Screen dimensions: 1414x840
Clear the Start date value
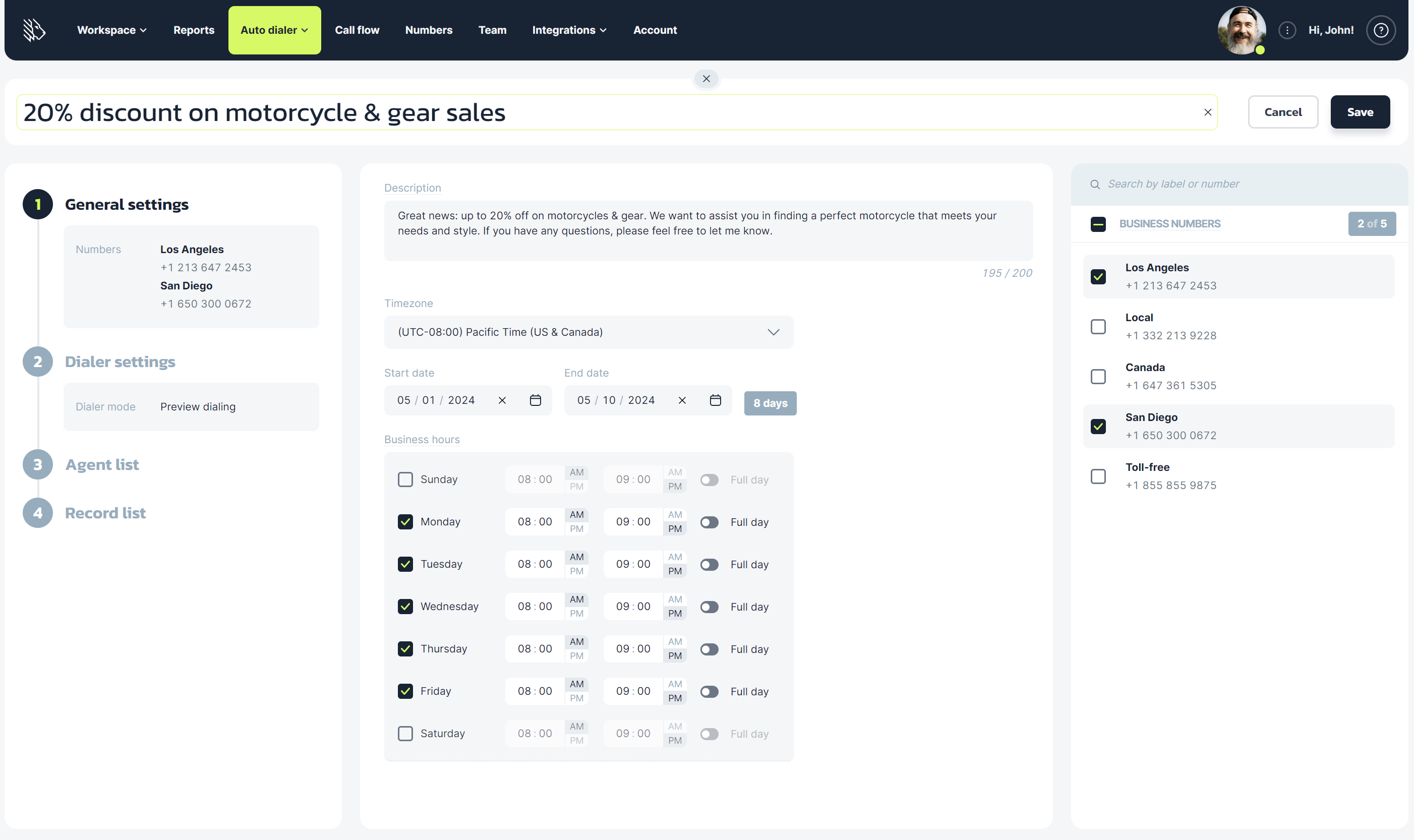(502, 400)
